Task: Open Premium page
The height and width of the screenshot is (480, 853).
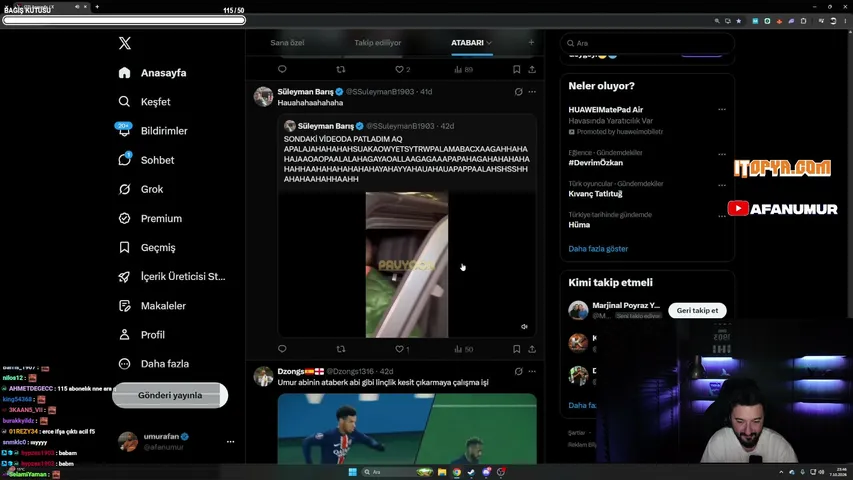Action: 150,218
